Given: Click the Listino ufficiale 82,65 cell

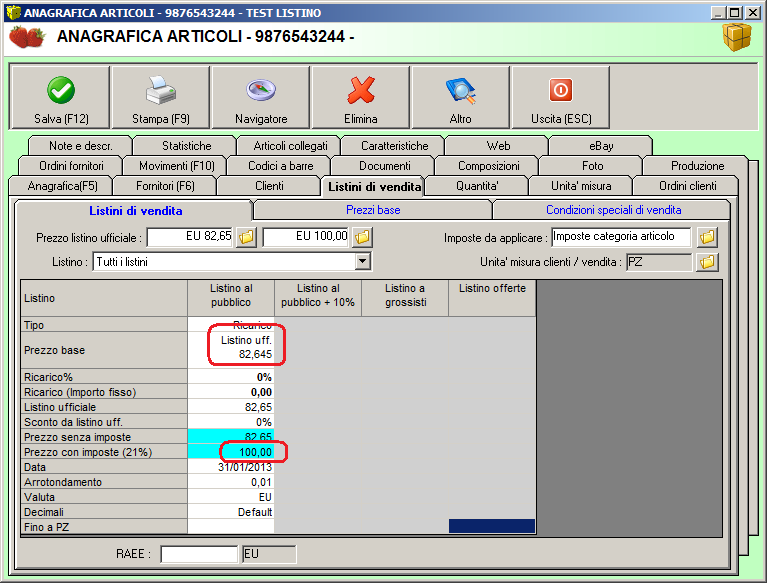Looking at the screenshot, I should point(231,407).
